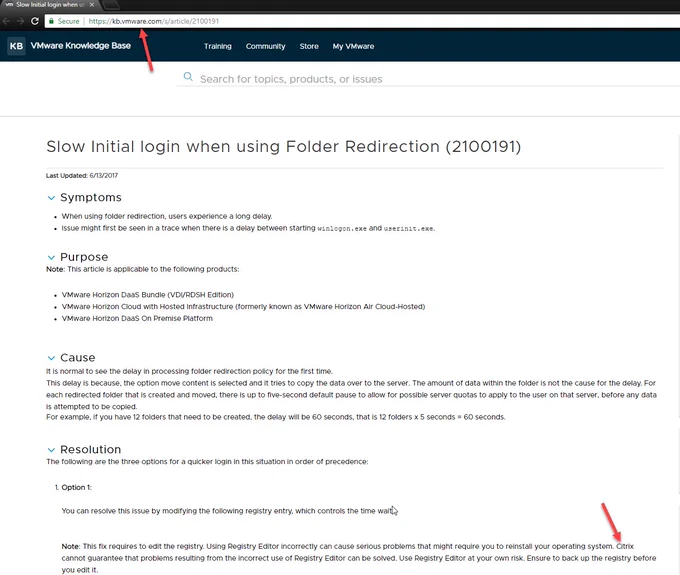Click the KB logo icon
Image resolution: width=680 pixels, height=575 pixels.
point(16,46)
